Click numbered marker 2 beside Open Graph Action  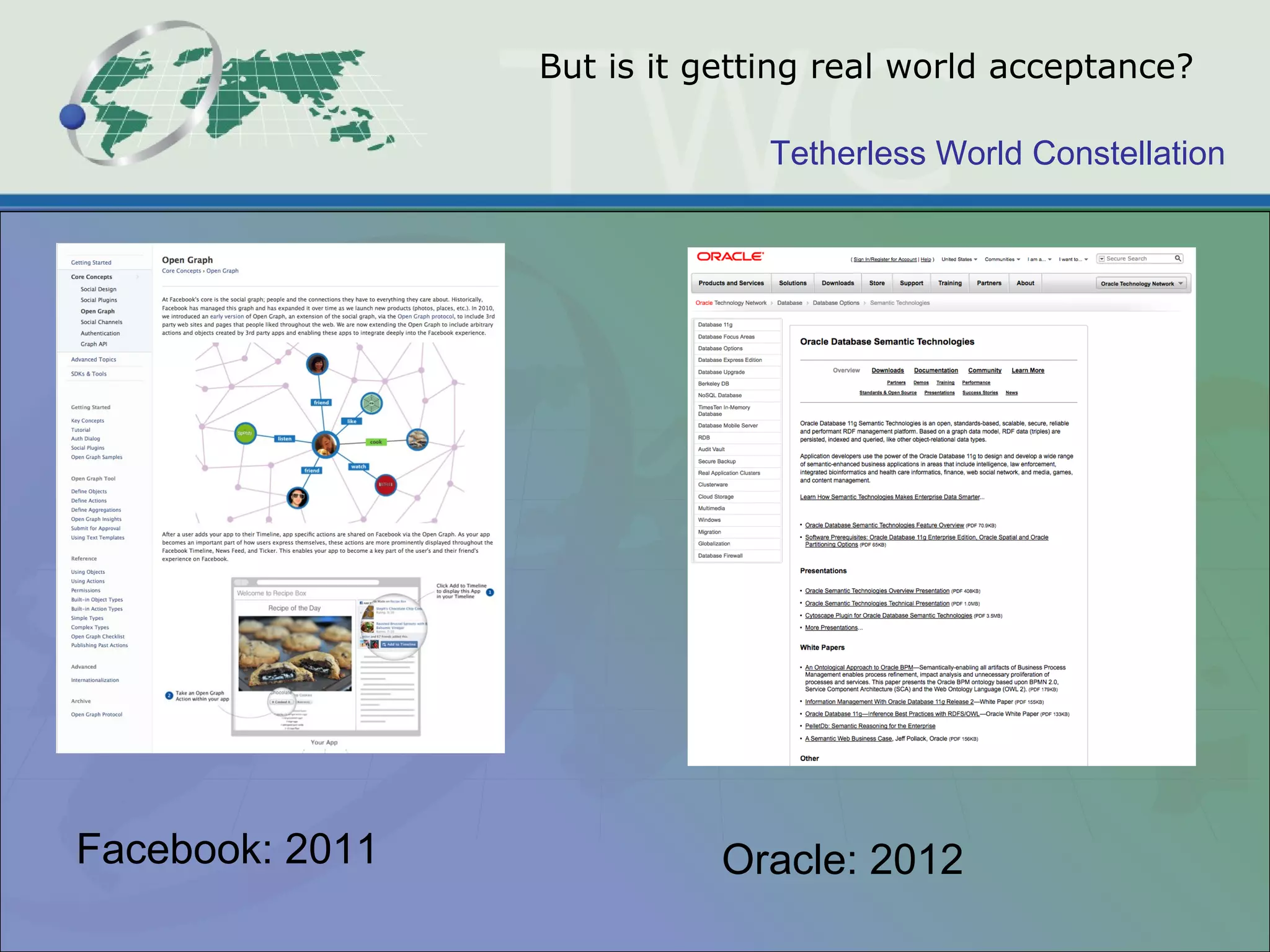coord(169,695)
